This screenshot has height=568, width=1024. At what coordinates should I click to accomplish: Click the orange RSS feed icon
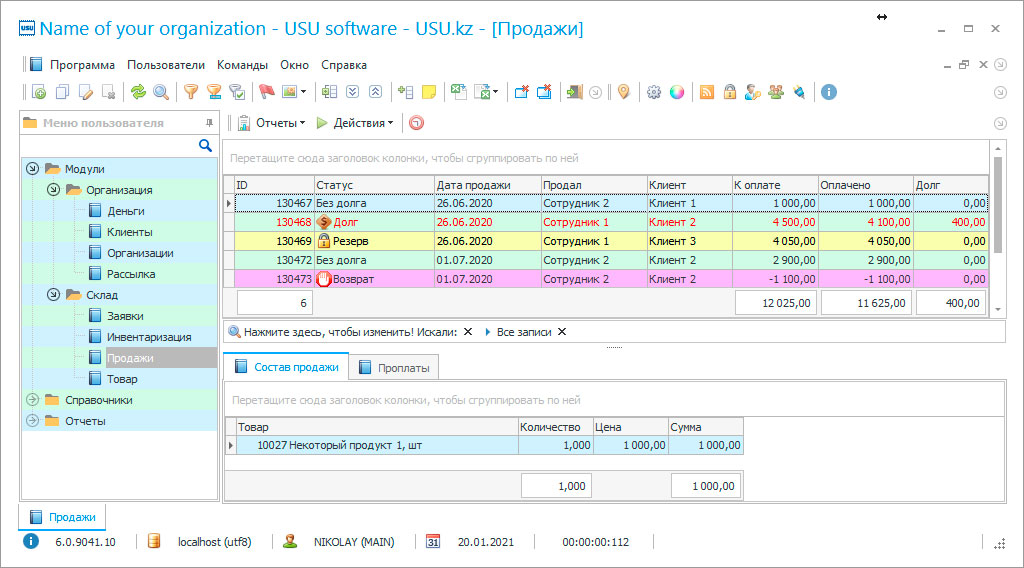pos(707,92)
